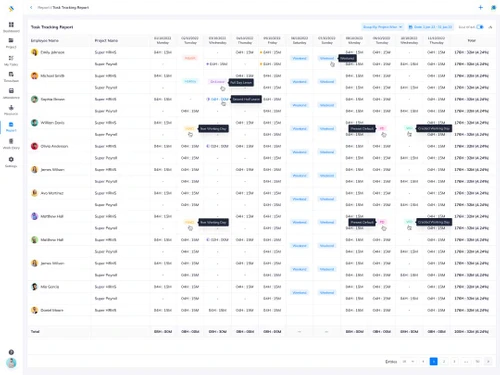
Task: Open entries-per-page dropdown
Action: (x=408, y=361)
